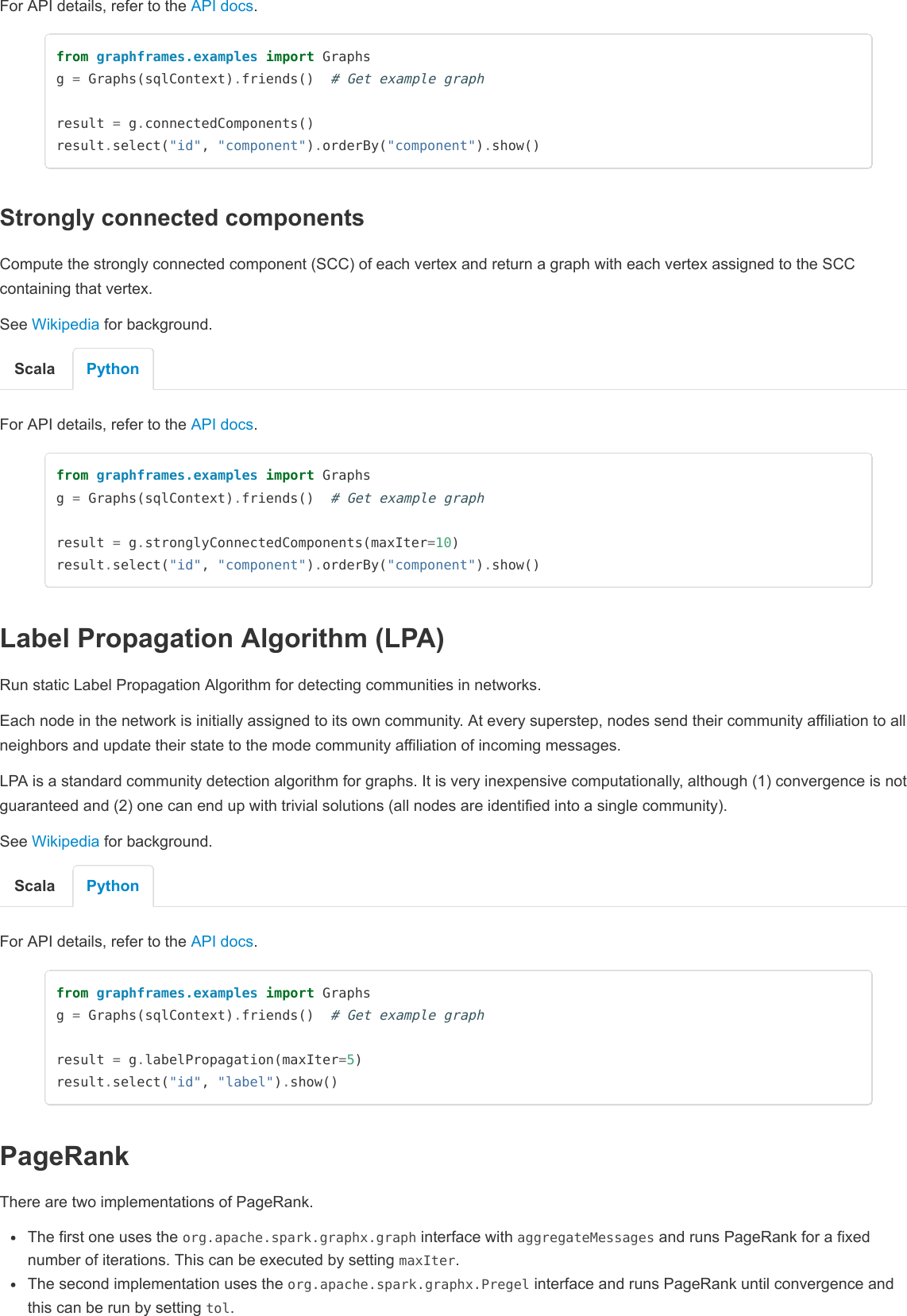Switch to the Scala tab under Label Propagation
907x1316 pixels.
(34, 886)
